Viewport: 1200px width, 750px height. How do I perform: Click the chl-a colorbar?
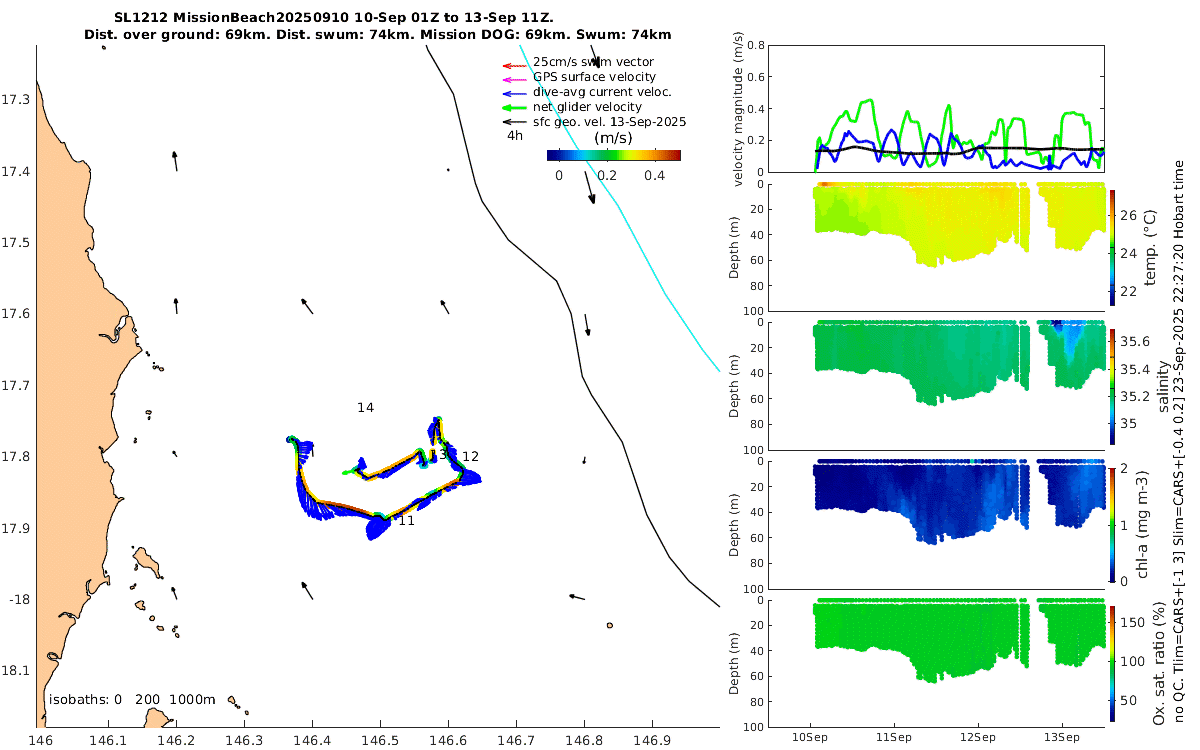click(x=1113, y=523)
